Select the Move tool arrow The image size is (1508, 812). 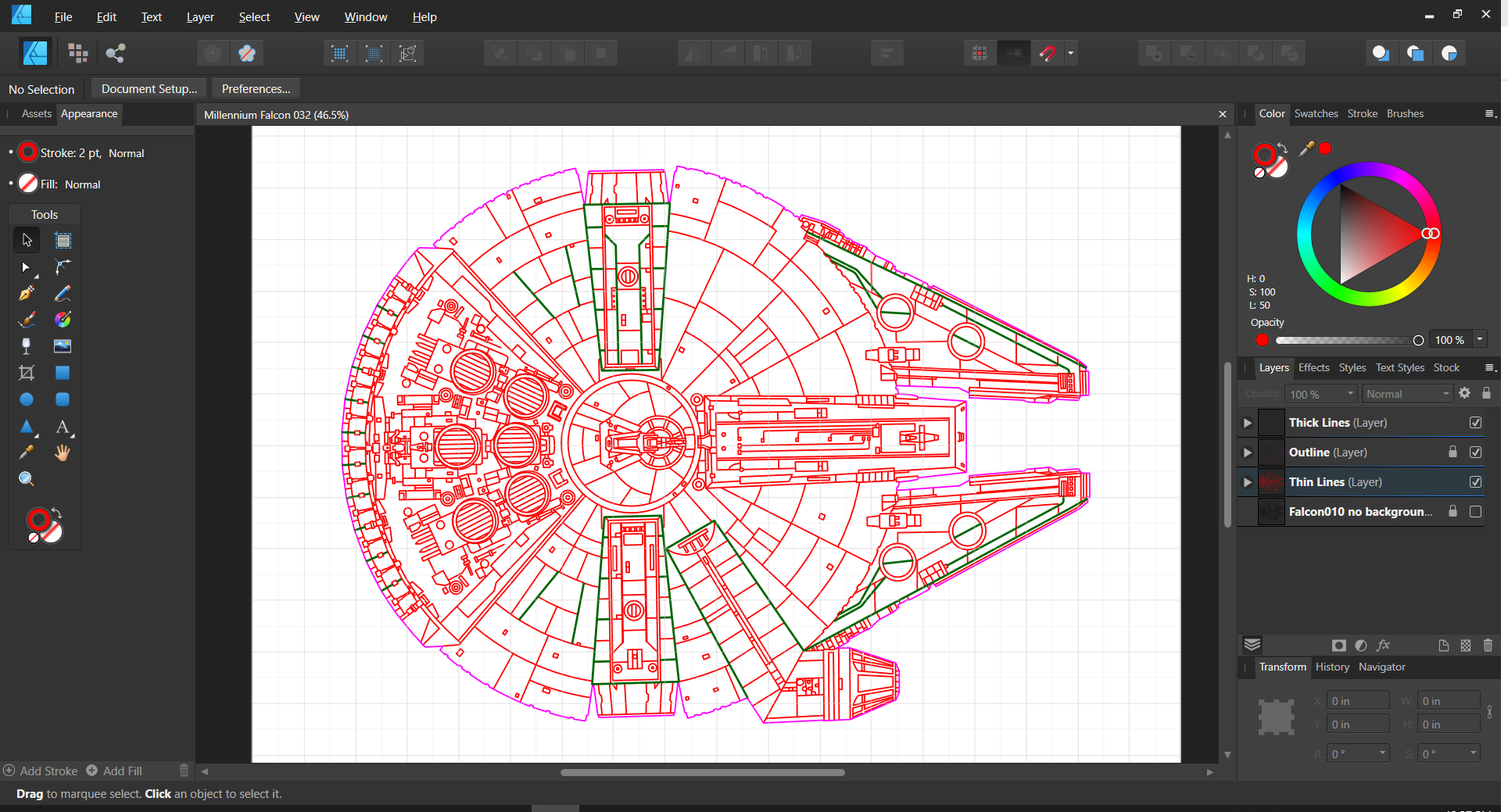[x=27, y=240]
